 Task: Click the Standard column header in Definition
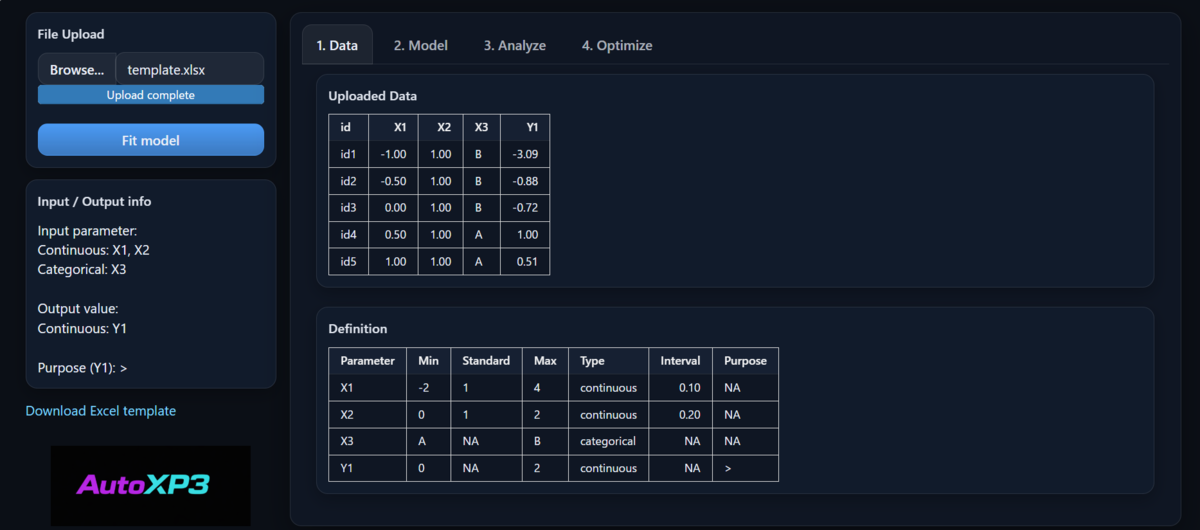pos(486,360)
